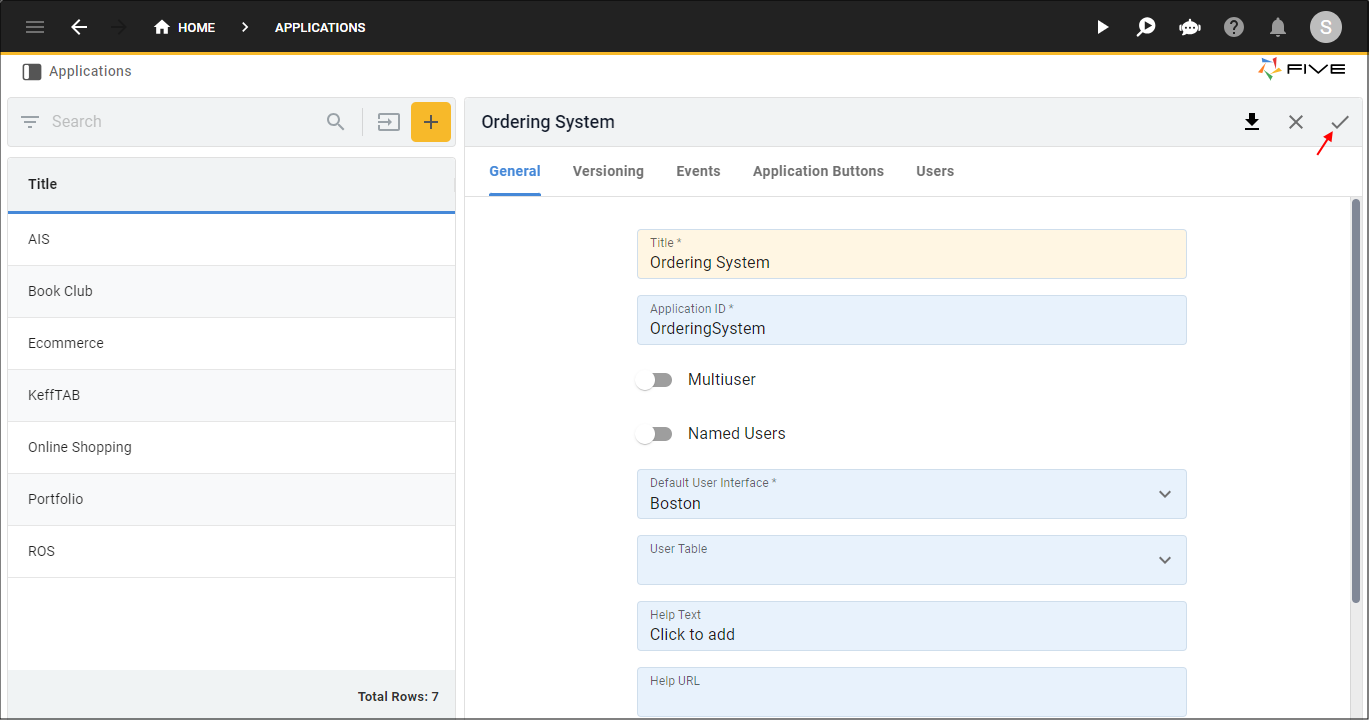Image resolution: width=1369 pixels, height=720 pixels.
Task: Open the debug run inspector icon
Action: coord(1146,27)
